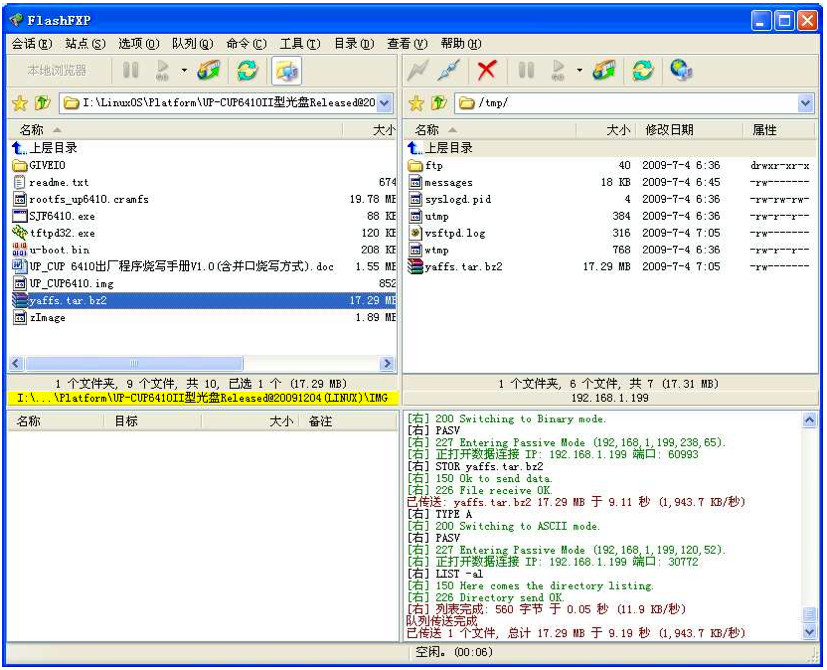827x670 pixels.
Task: Select the GIVEIO folder
Action: pos(203,165)
